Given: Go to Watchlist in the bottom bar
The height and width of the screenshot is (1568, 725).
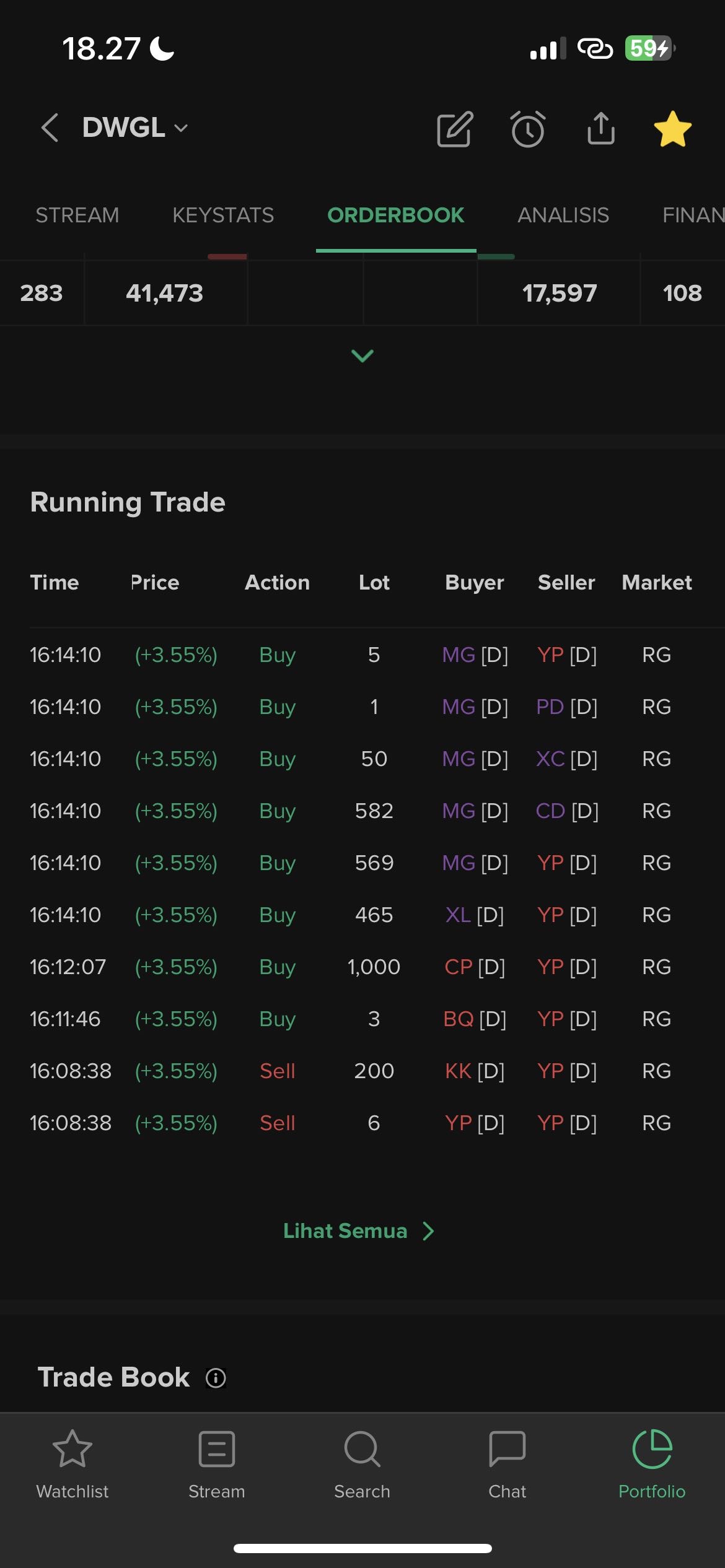Looking at the screenshot, I should pyautogui.click(x=72, y=1464).
